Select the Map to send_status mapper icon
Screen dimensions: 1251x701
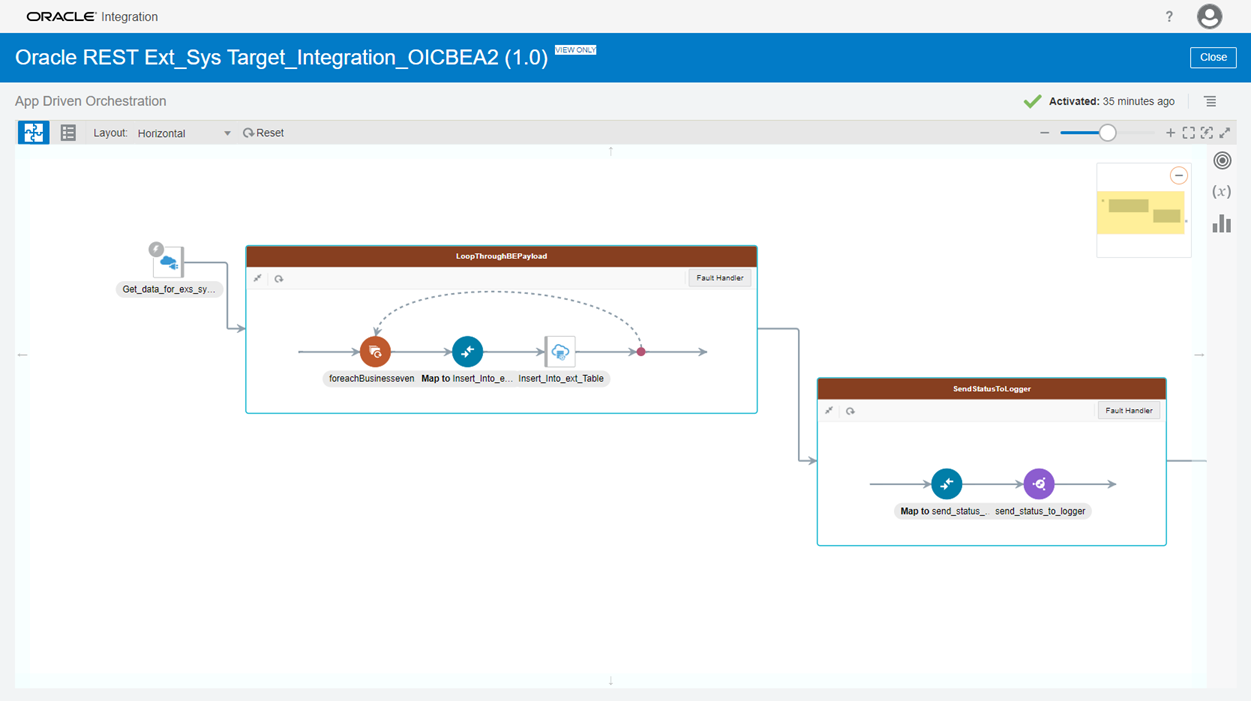coord(946,484)
